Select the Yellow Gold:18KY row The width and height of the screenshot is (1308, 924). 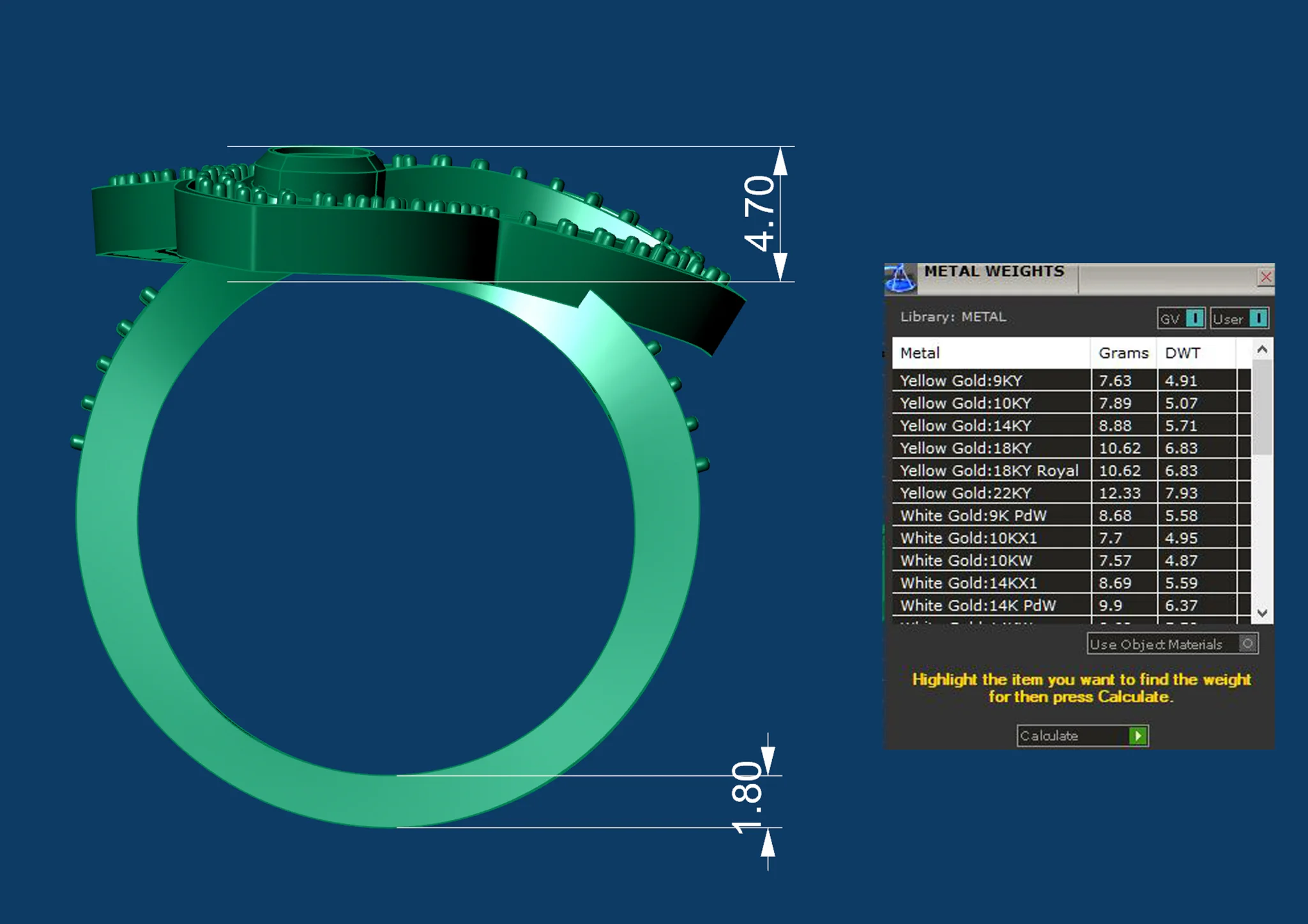click(x=1071, y=448)
